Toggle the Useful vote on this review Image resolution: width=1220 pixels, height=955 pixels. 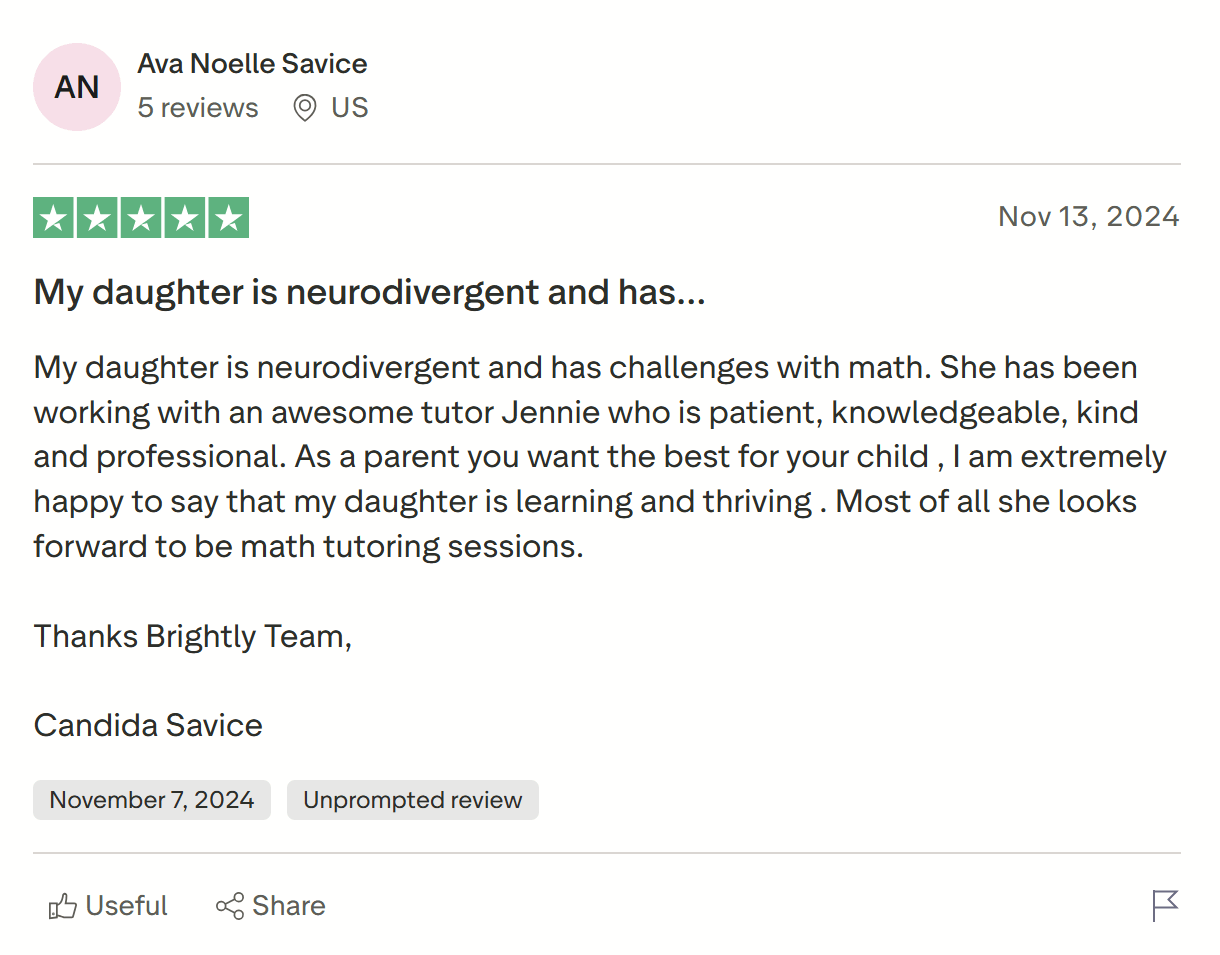[107, 905]
